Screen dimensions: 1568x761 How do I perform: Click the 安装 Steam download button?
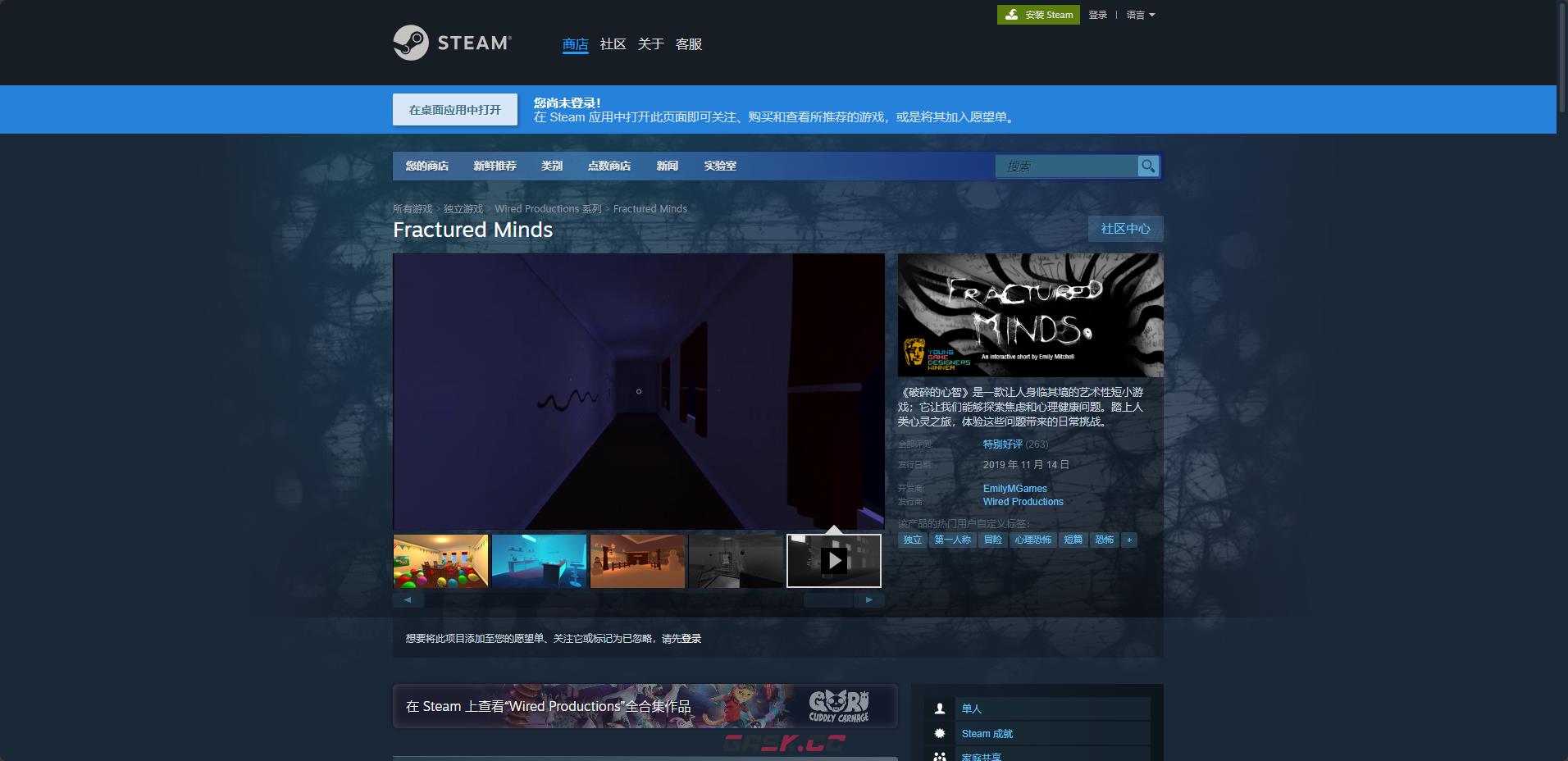pyautogui.click(x=1038, y=15)
